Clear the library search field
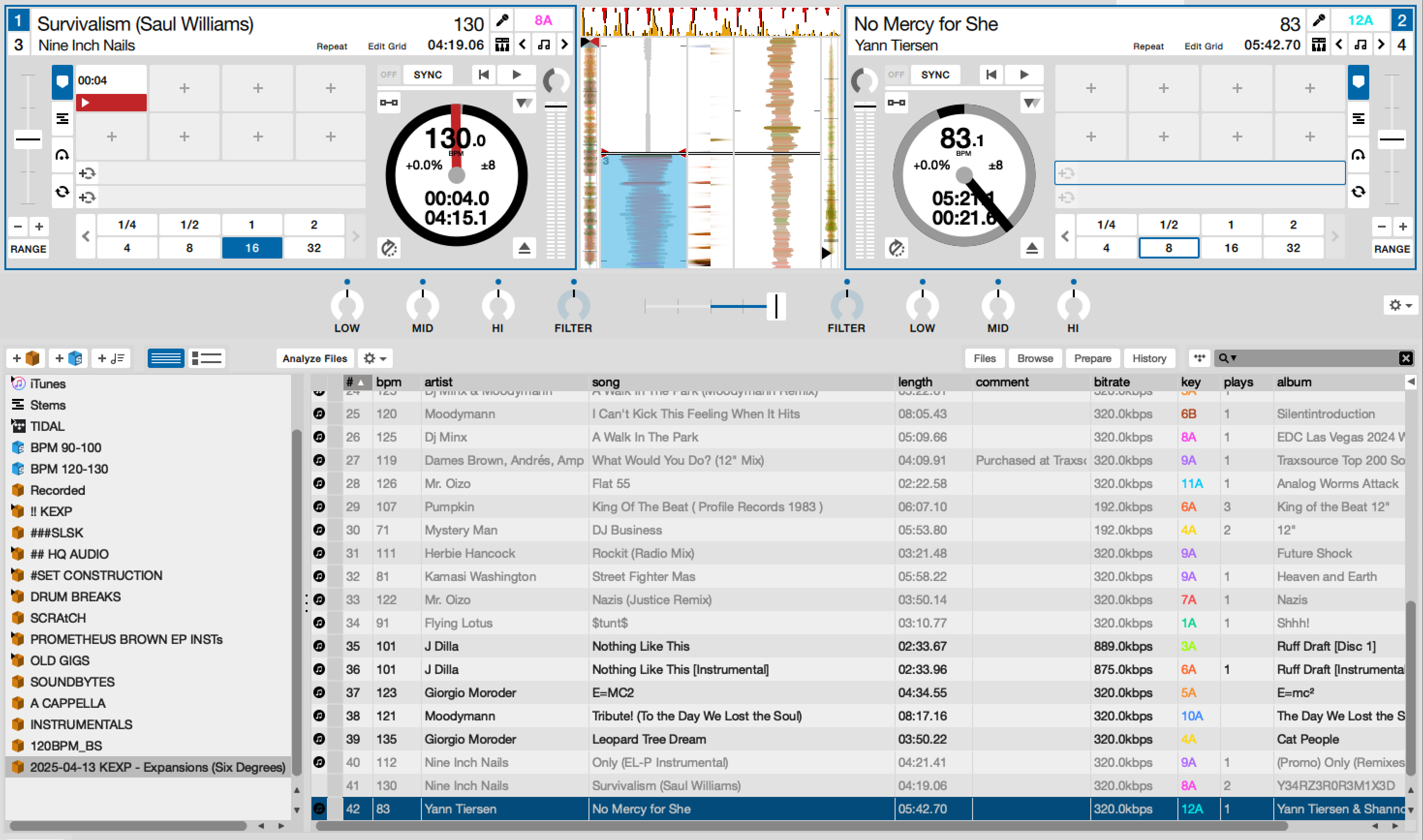This screenshot has width=1423, height=840. click(x=1406, y=358)
